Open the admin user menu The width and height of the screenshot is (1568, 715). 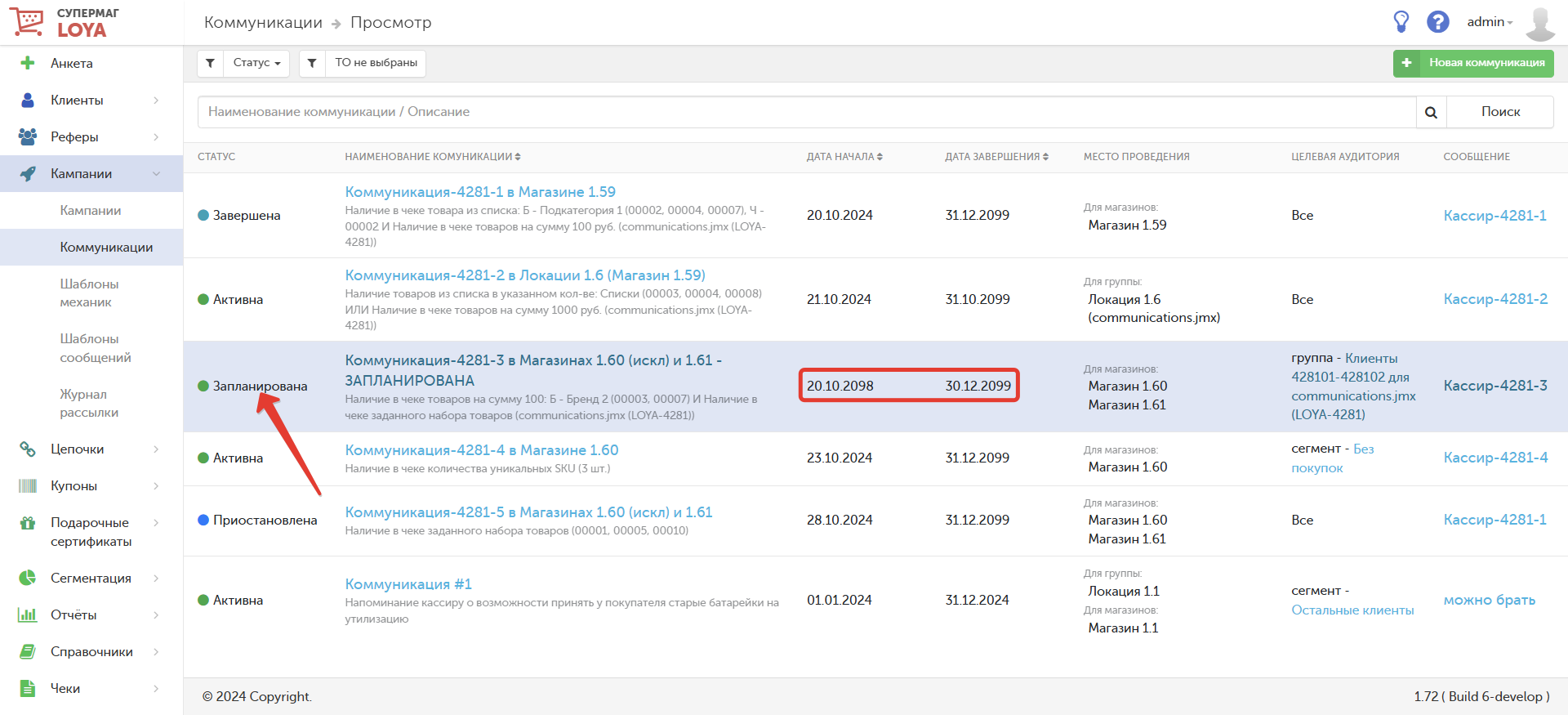pyautogui.click(x=1490, y=22)
